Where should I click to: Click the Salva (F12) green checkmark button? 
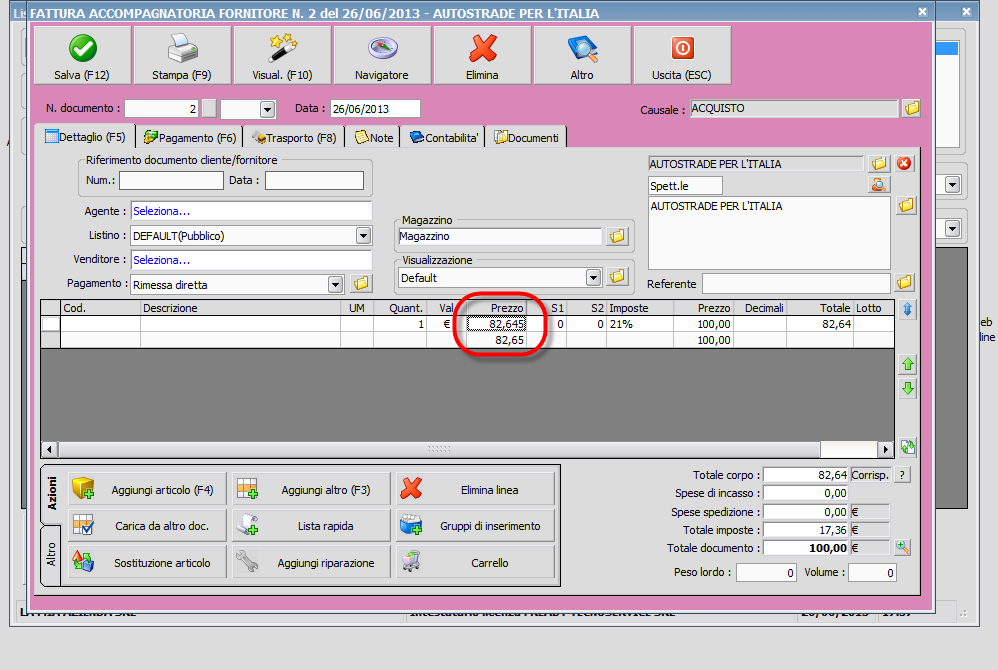pyautogui.click(x=82, y=56)
